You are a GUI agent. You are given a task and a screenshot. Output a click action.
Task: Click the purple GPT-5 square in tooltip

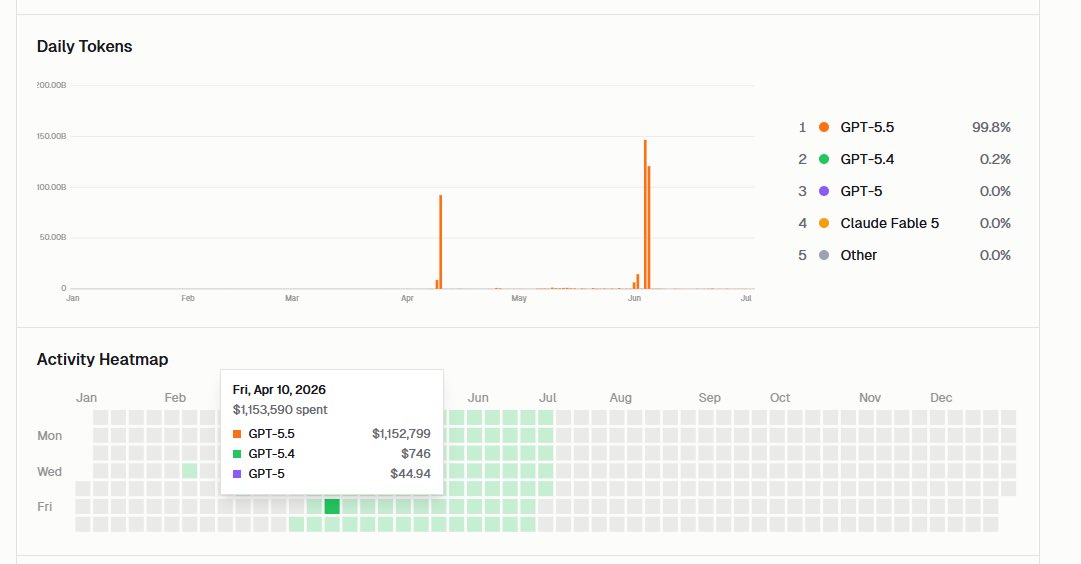tap(237, 474)
